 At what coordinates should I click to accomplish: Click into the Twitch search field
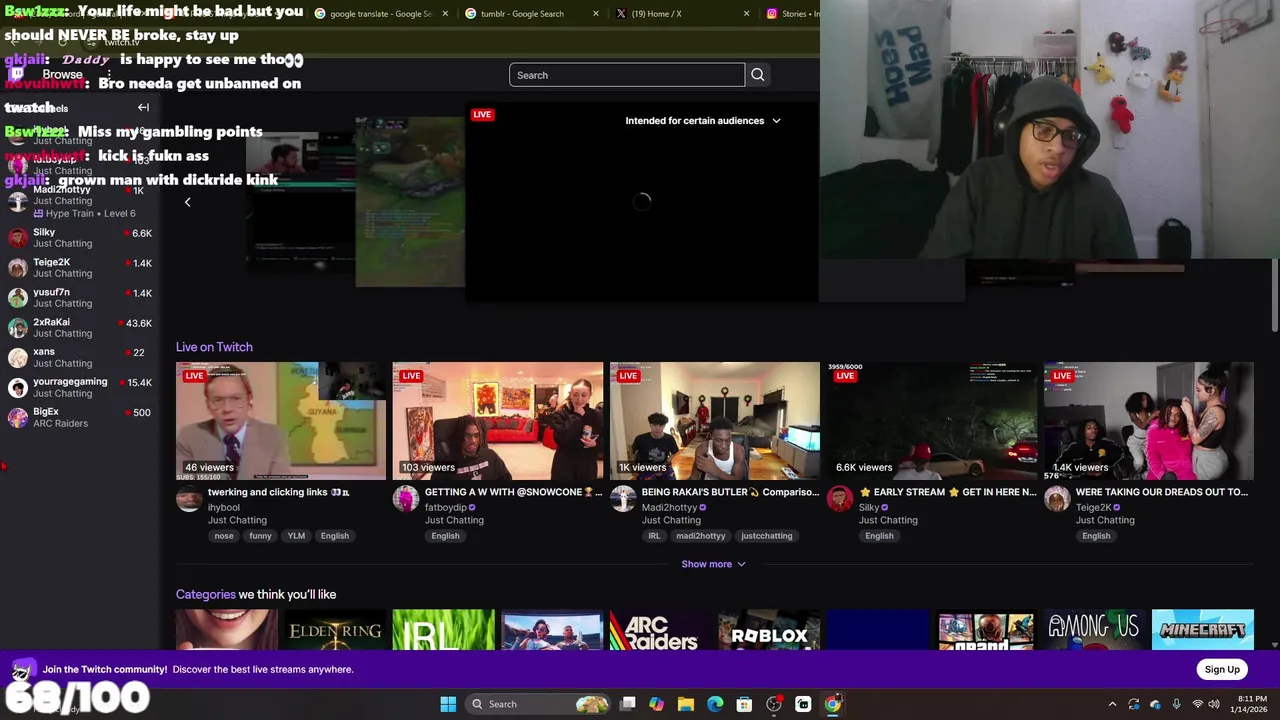627,75
